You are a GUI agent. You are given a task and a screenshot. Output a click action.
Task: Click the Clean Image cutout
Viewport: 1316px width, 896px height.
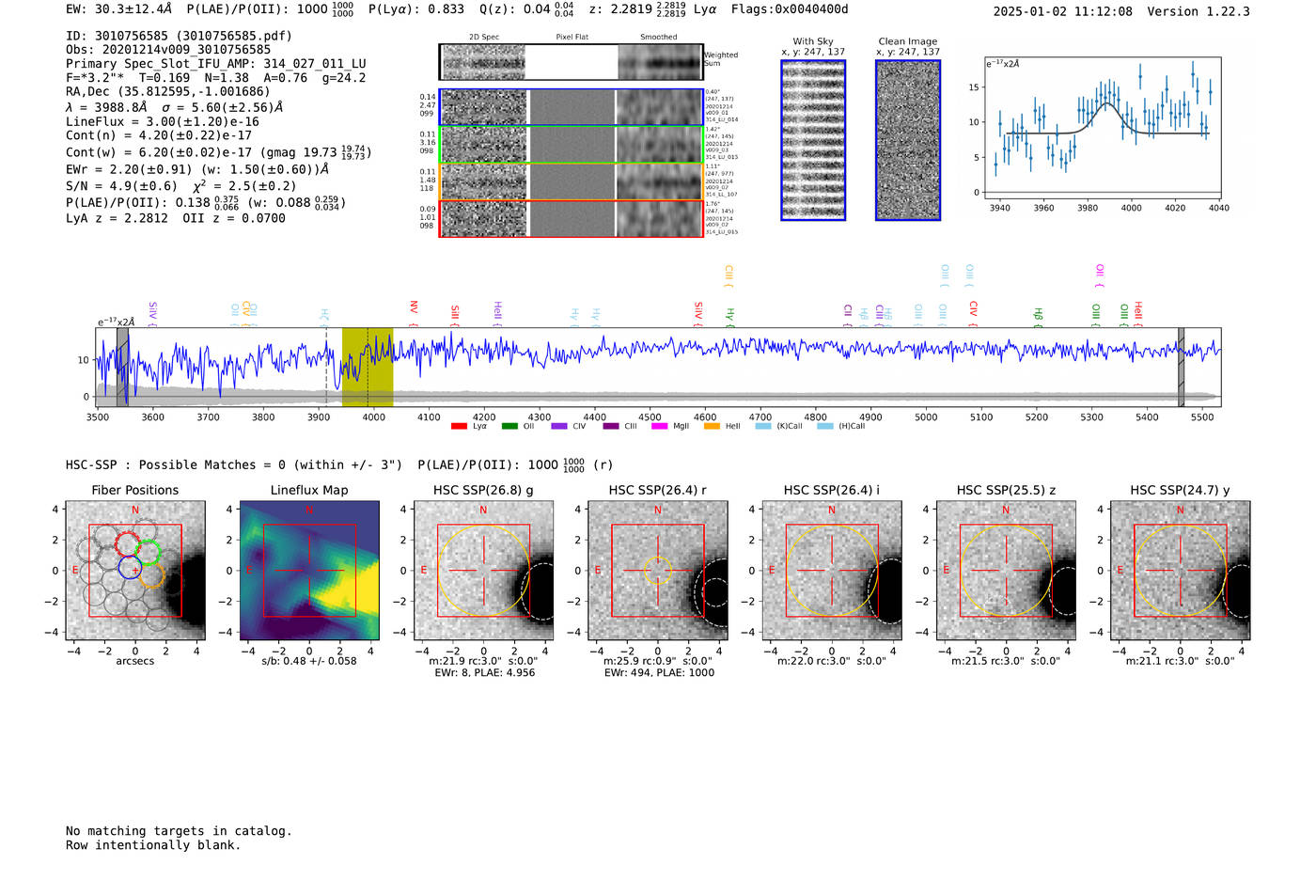click(908, 140)
